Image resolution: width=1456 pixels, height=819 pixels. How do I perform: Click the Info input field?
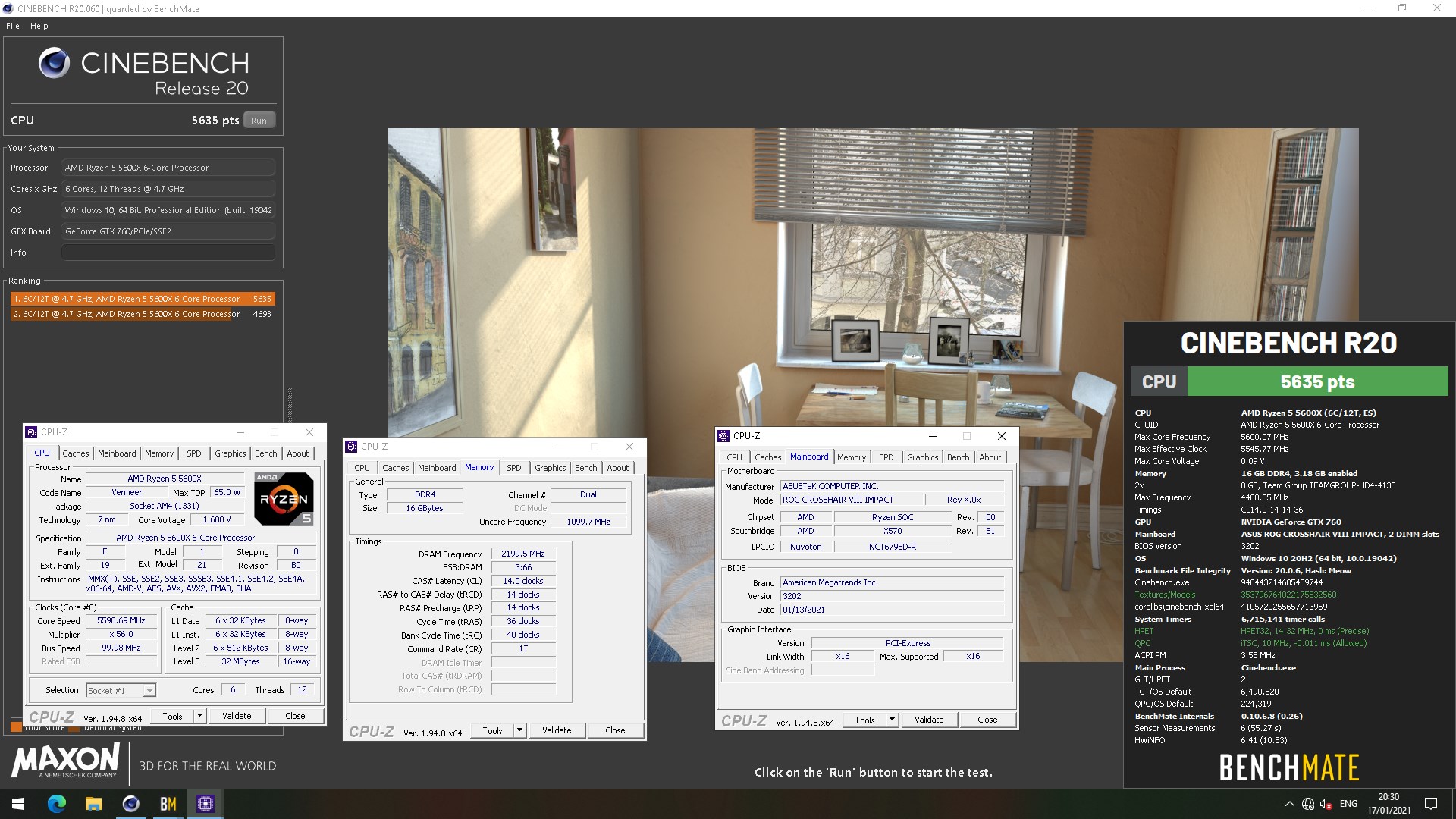coord(168,253)
